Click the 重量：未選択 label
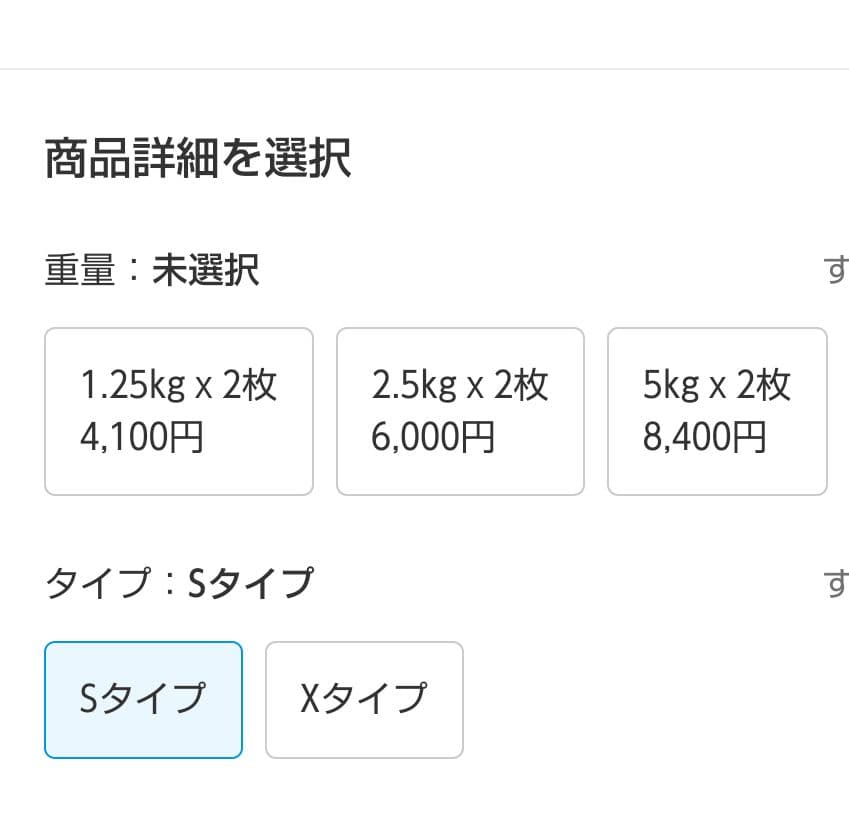This screenshot has width=849, height=828. (x=152, y=269)
